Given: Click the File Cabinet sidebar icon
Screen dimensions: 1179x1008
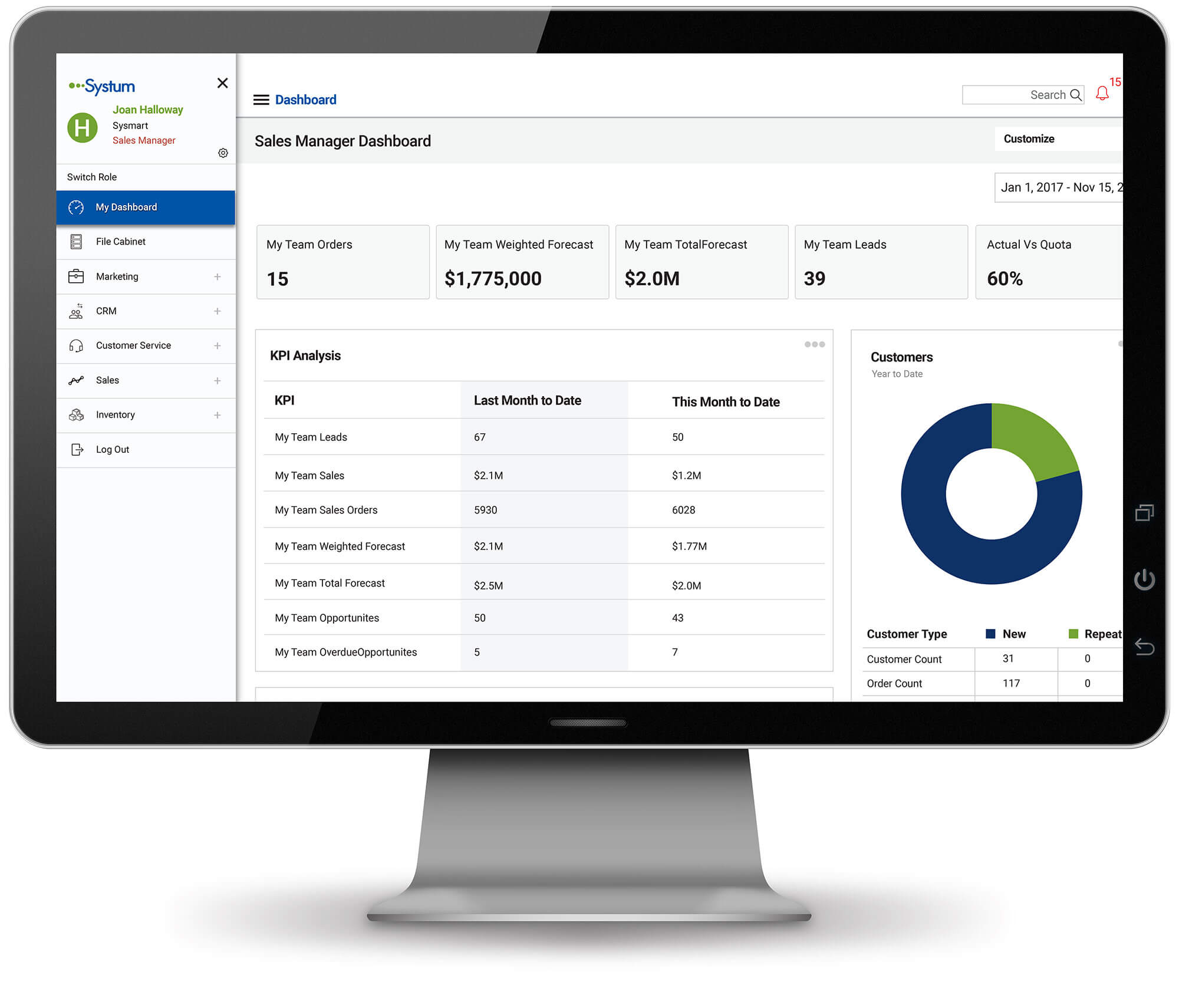Looking at the screenshot, I should tap(76, 242).
